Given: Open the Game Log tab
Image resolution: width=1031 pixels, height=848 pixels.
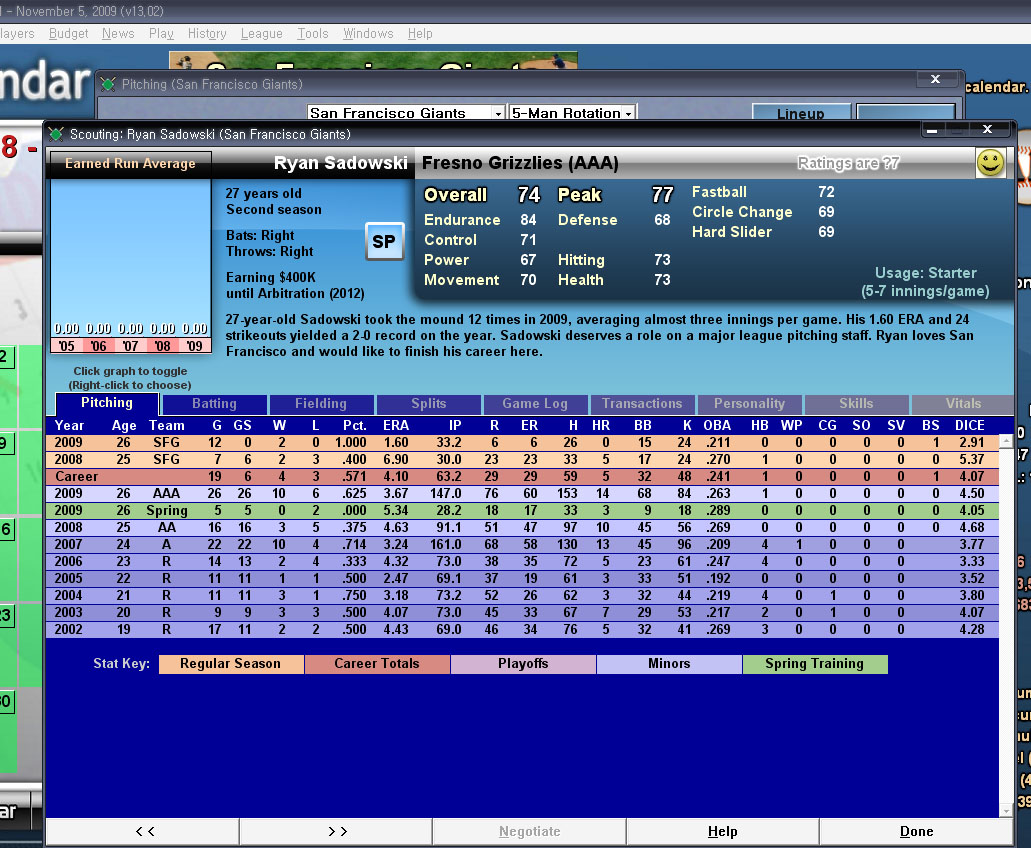Looking at the screenshot, I should pyautogui.click(x=535, y=404).
